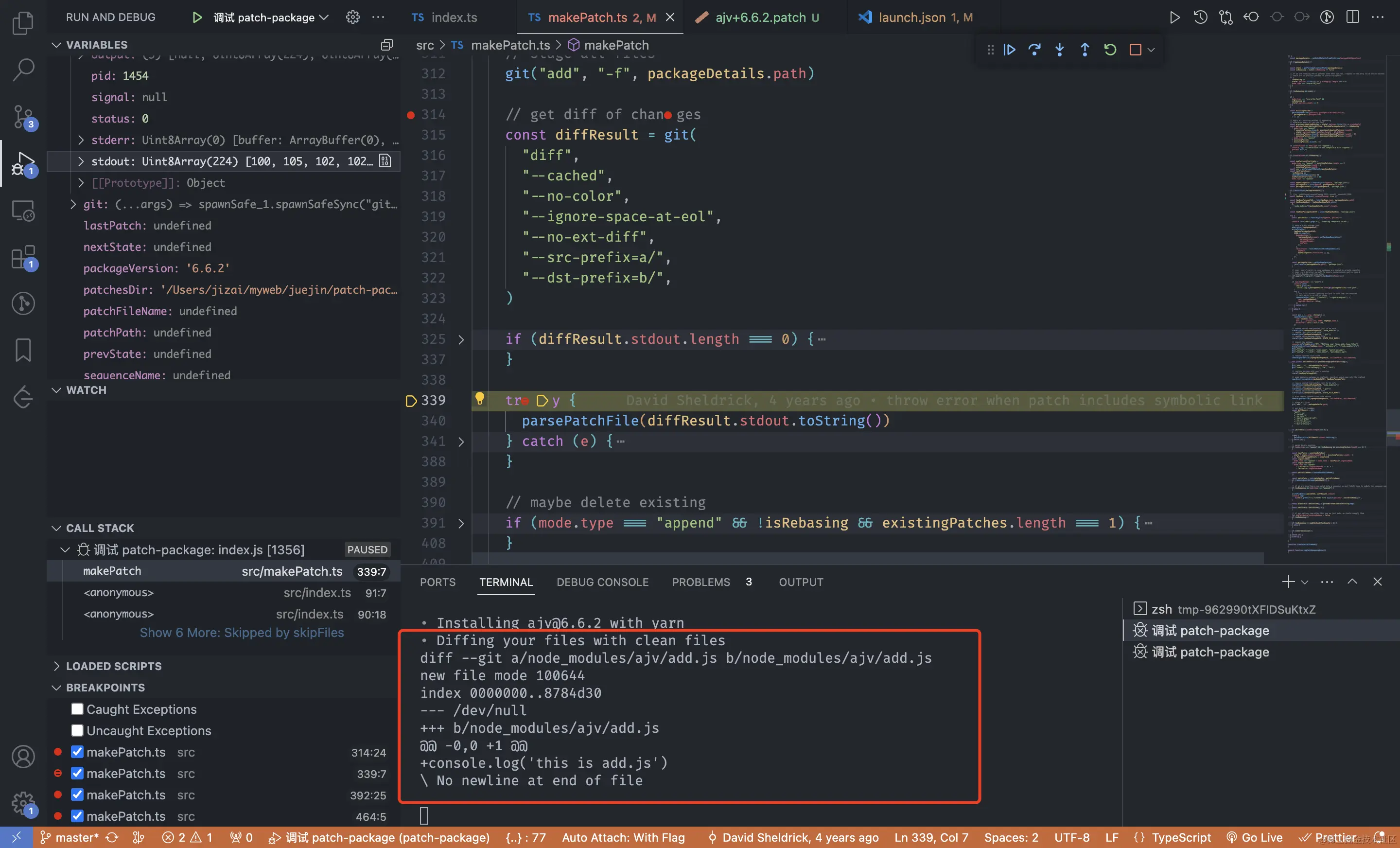The width and height of the screenshot is (1400, 848).
Task: Open the PROBLEMS panel tab
Action: (700, 582)
